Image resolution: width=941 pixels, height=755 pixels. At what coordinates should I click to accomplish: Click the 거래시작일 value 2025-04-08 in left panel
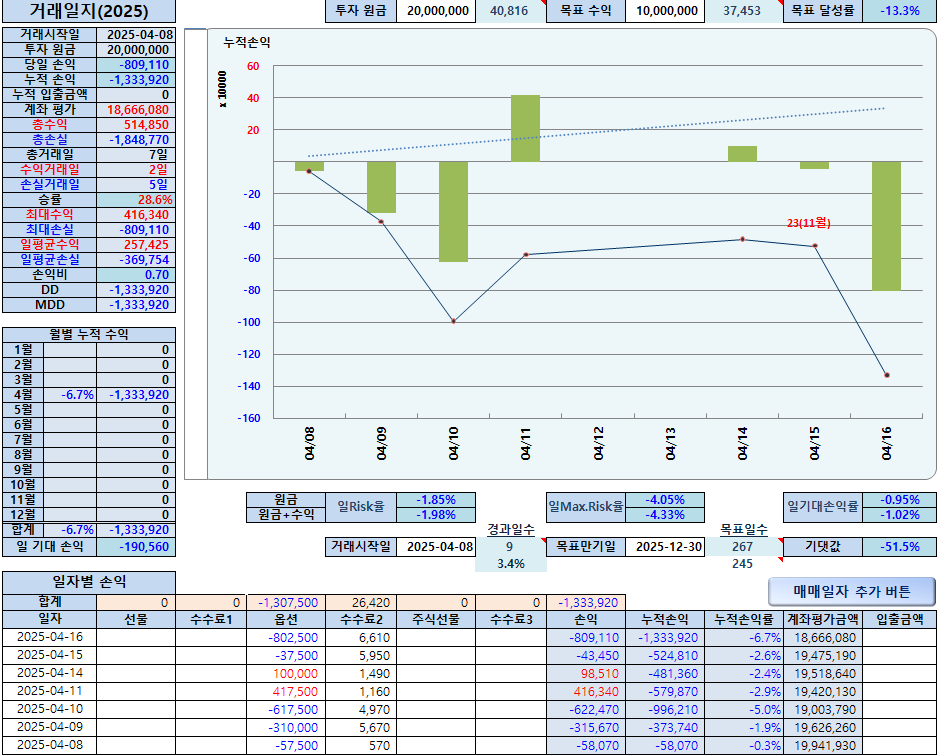136,35
